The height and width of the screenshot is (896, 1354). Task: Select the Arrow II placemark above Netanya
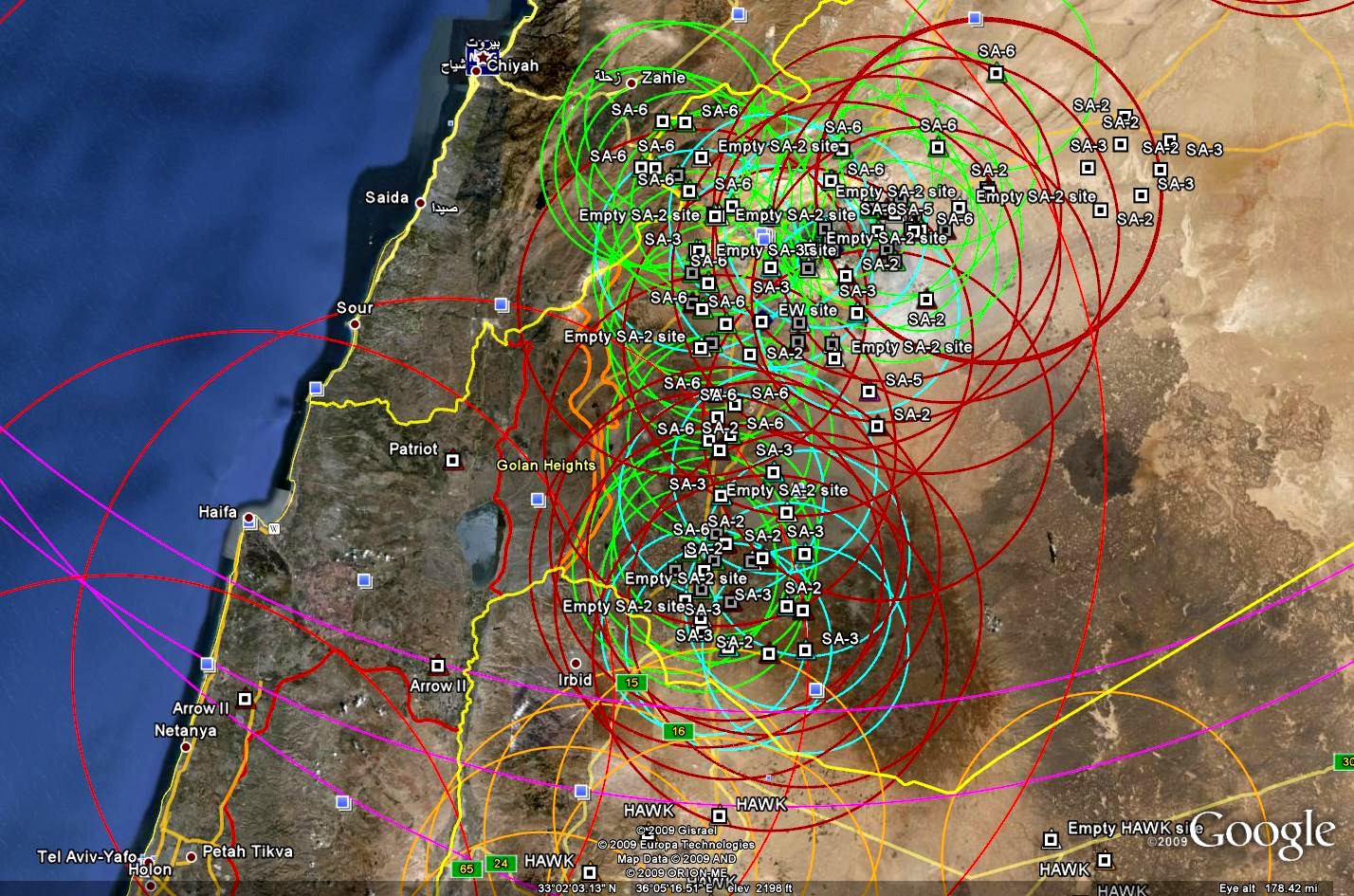245,699
